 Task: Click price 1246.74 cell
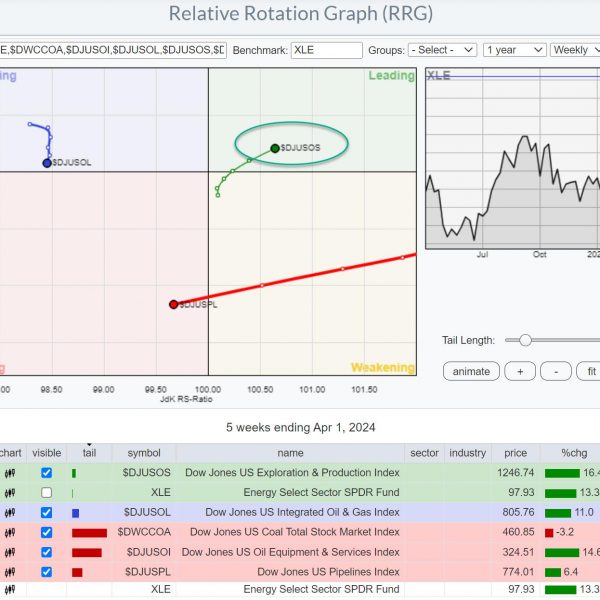(x=515, y=473)
